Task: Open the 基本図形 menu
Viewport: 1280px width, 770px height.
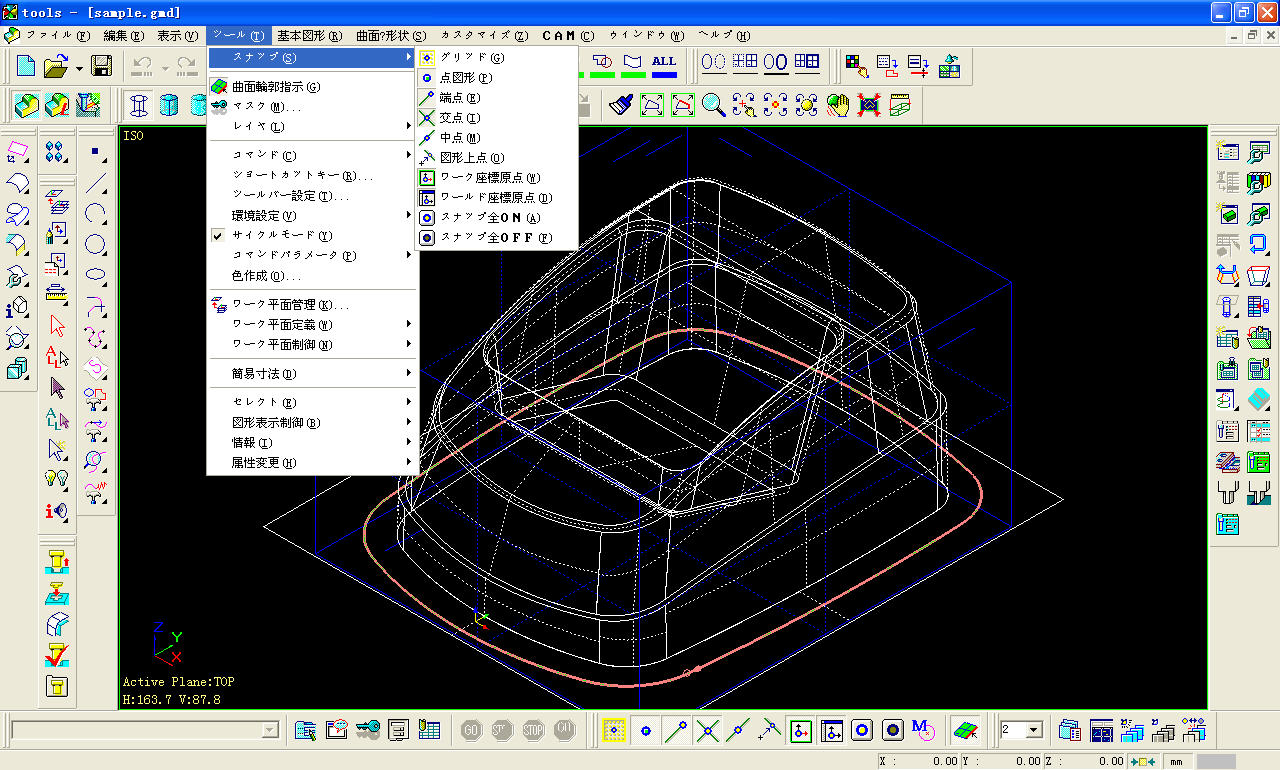Action: 309,35
